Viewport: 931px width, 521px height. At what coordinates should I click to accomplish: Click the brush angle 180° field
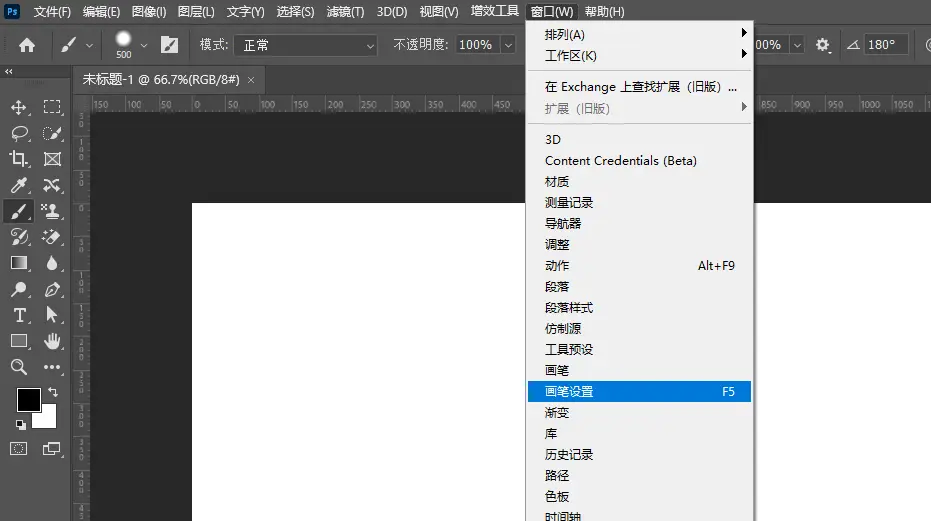[885, 45]
